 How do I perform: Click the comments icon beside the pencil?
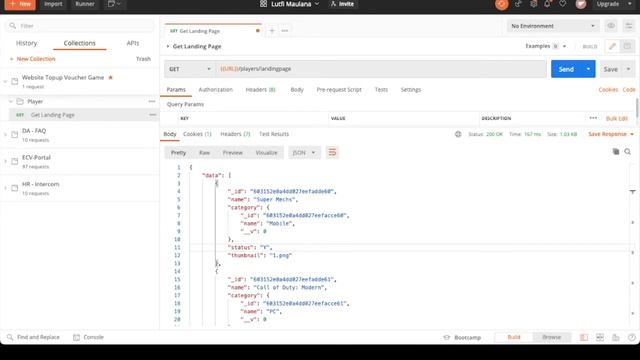pos(627,46)
